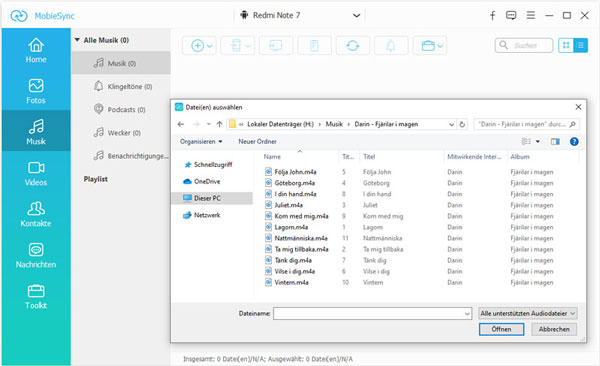Go to the Videos section
The image size is (600, 366).
pos(36,173)
